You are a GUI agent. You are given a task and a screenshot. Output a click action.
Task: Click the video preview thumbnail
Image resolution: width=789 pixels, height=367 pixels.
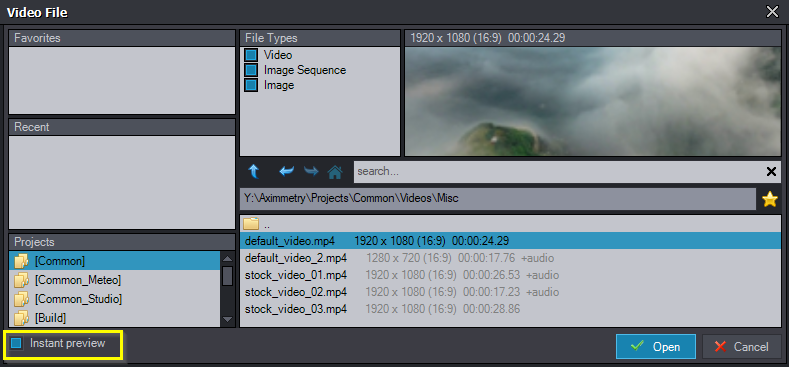tap(593, 101)
